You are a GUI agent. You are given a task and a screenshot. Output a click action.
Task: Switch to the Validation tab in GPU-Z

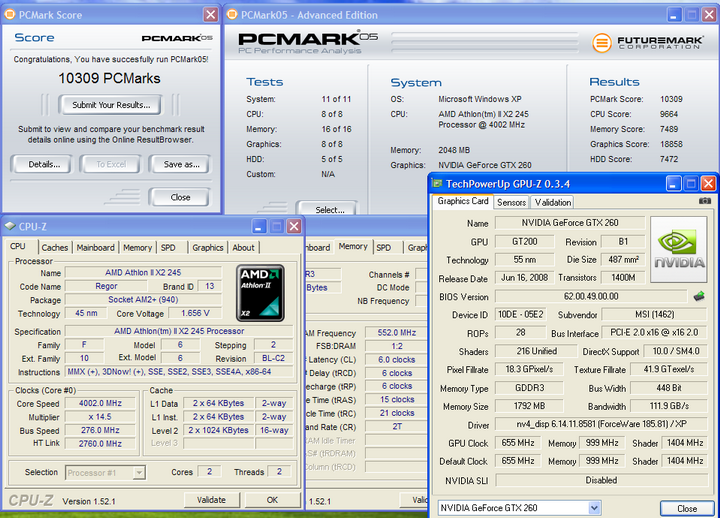[x=553, y=203]
